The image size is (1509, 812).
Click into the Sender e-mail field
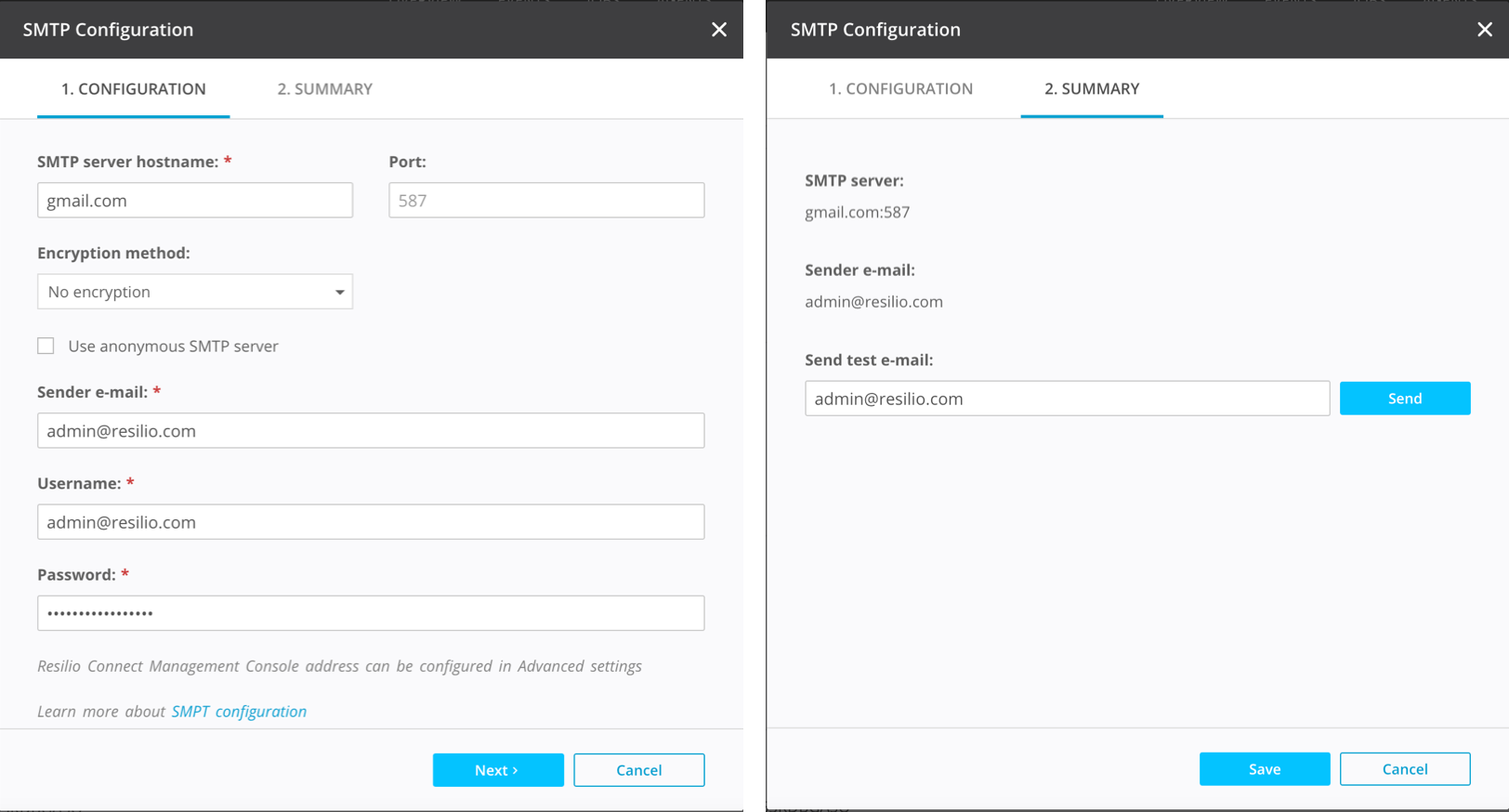371,431
